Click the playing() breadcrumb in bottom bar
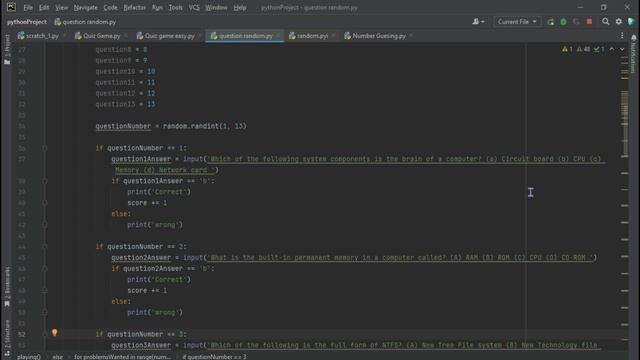640x360 pixels. click(29, 357)
